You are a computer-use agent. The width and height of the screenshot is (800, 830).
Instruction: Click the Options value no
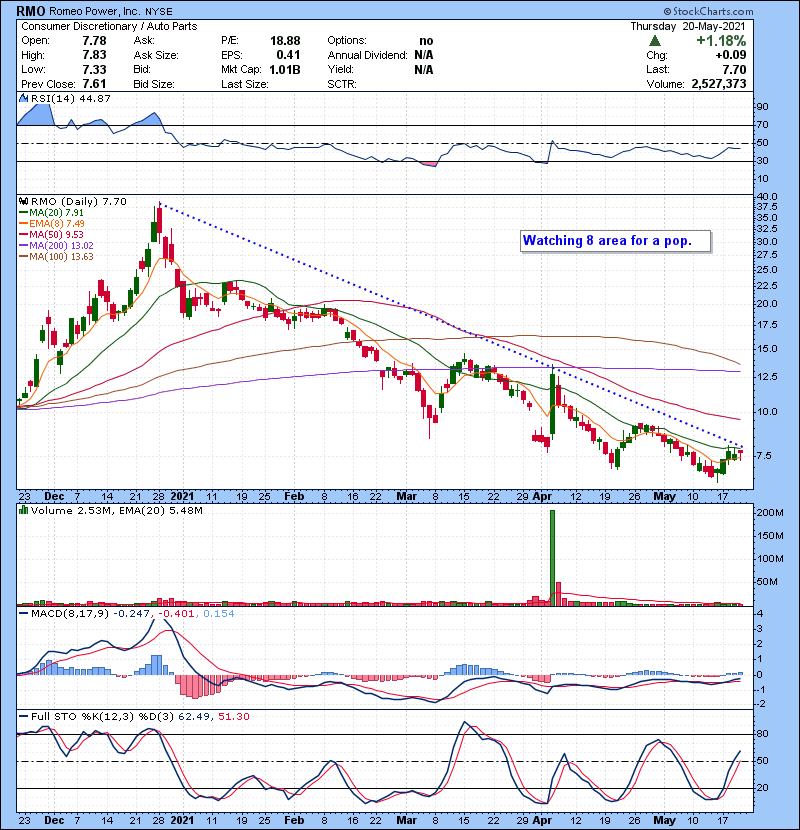(x=426, y=41)
